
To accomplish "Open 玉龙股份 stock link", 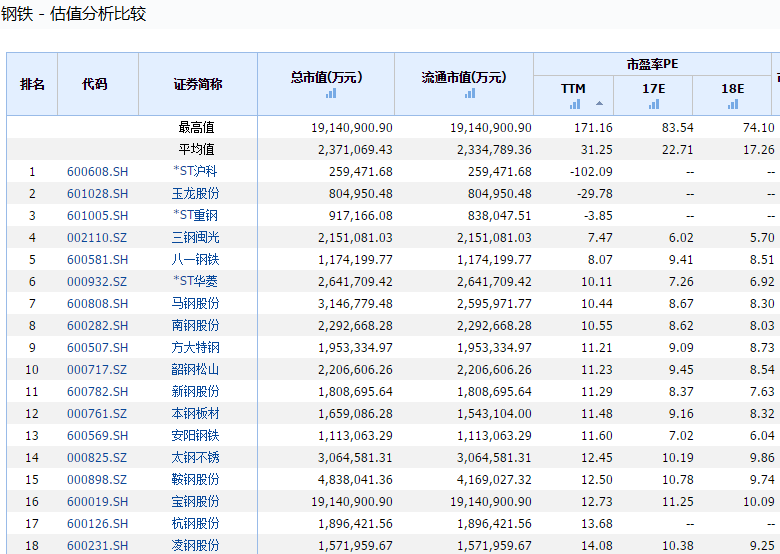I will 195,193.
